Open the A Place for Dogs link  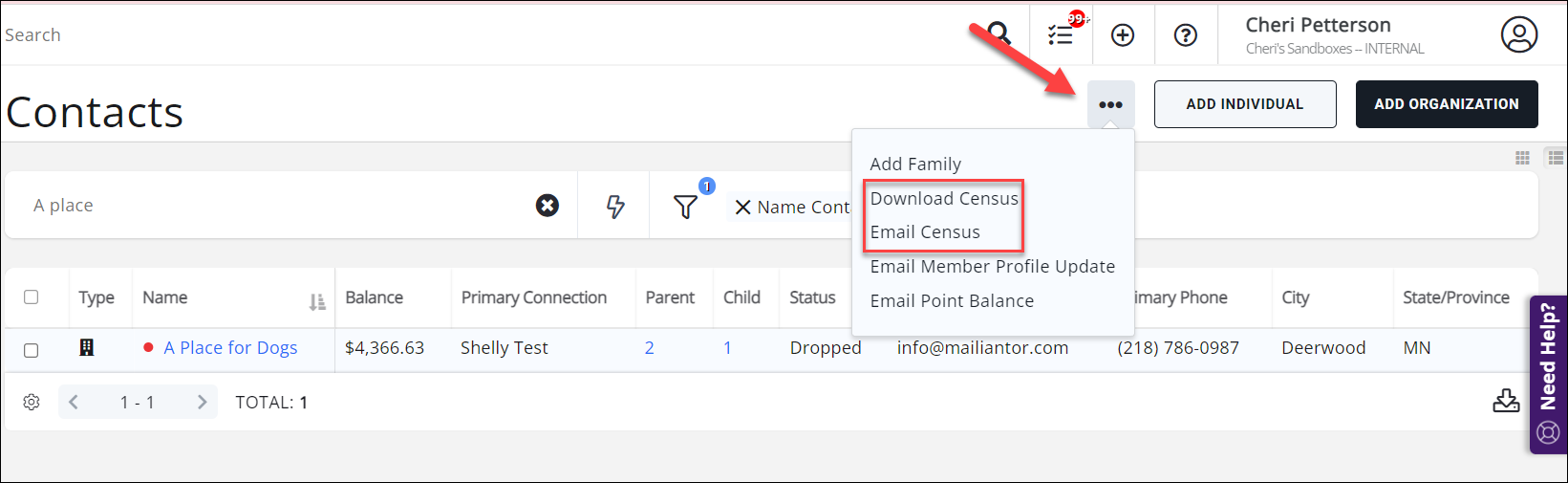pyautogui.click(x=230, y=348)
